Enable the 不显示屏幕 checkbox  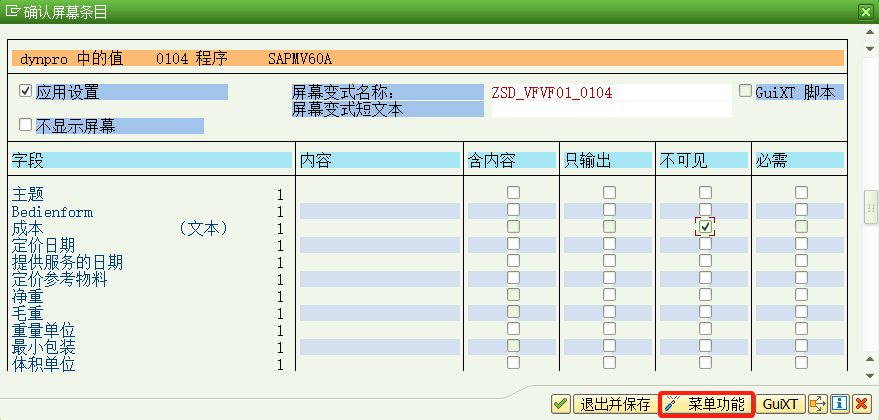(x=25, y=124)
